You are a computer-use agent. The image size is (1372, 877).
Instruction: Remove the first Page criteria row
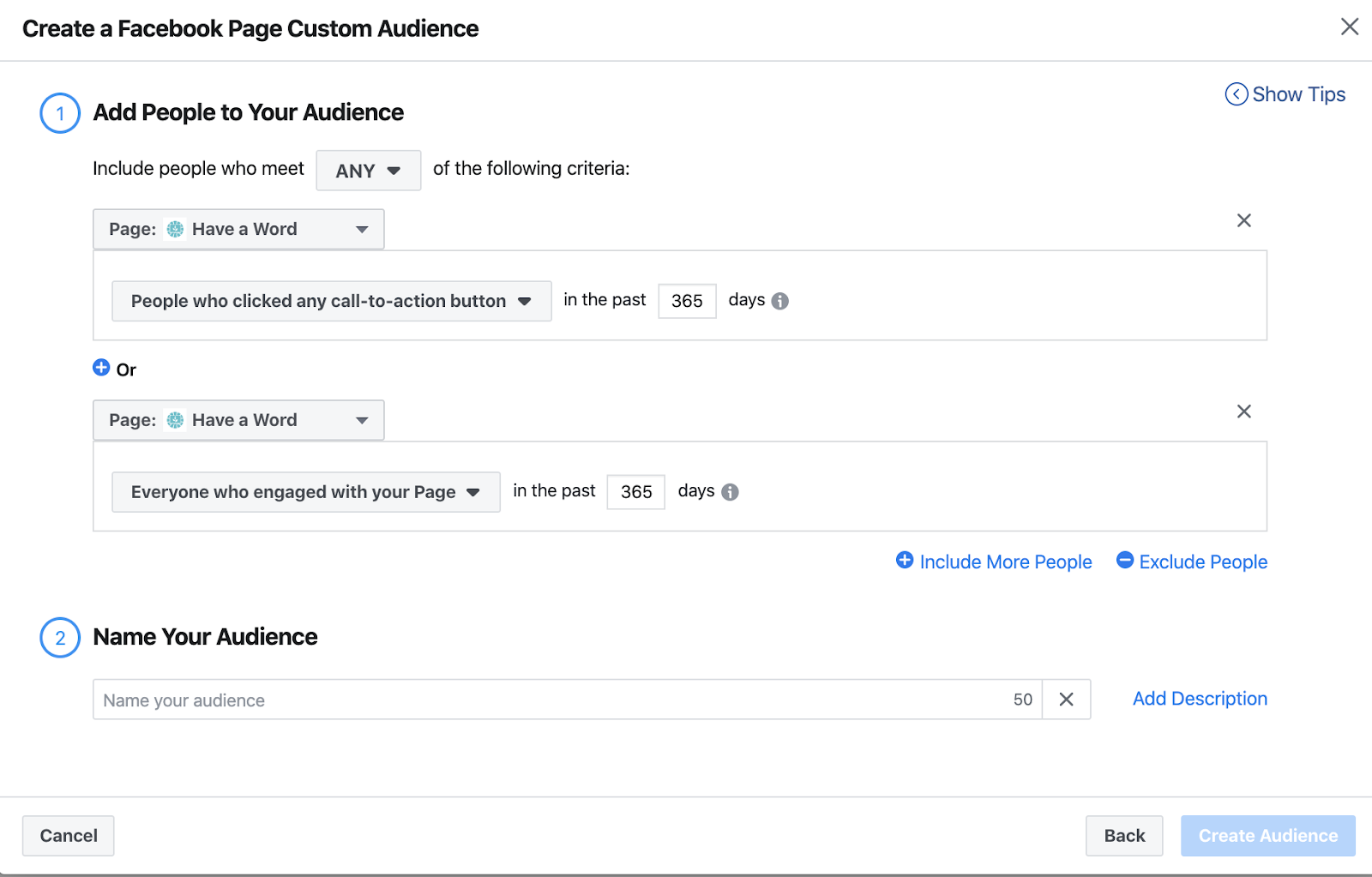[1243, 221]
